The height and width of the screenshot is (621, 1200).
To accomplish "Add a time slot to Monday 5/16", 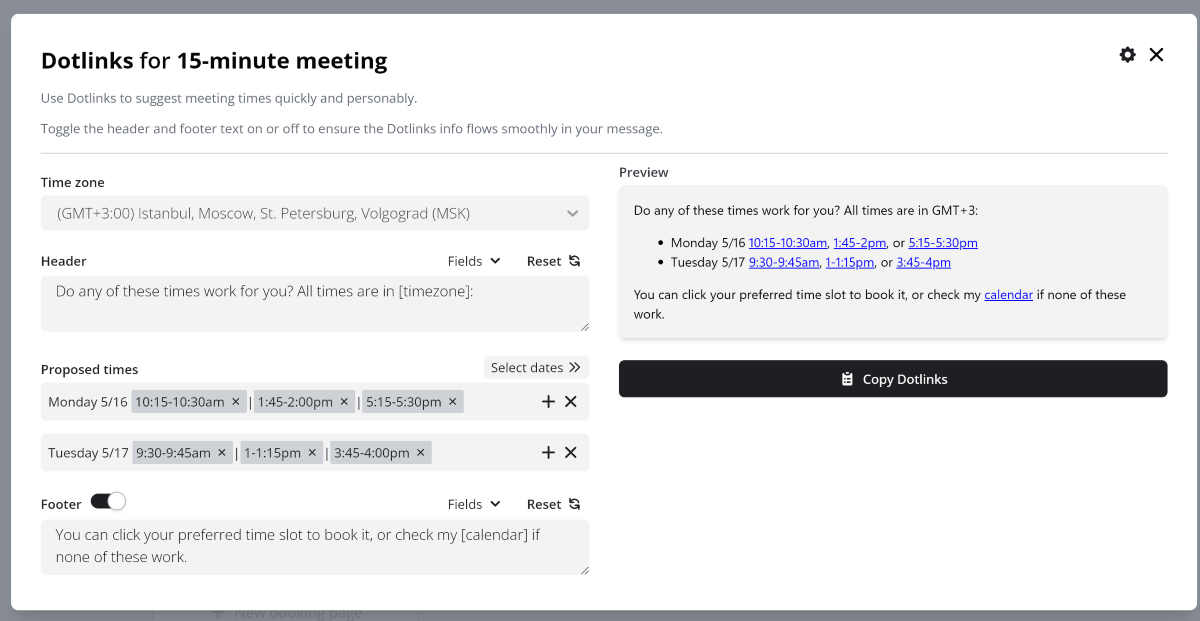I will 548,402.
